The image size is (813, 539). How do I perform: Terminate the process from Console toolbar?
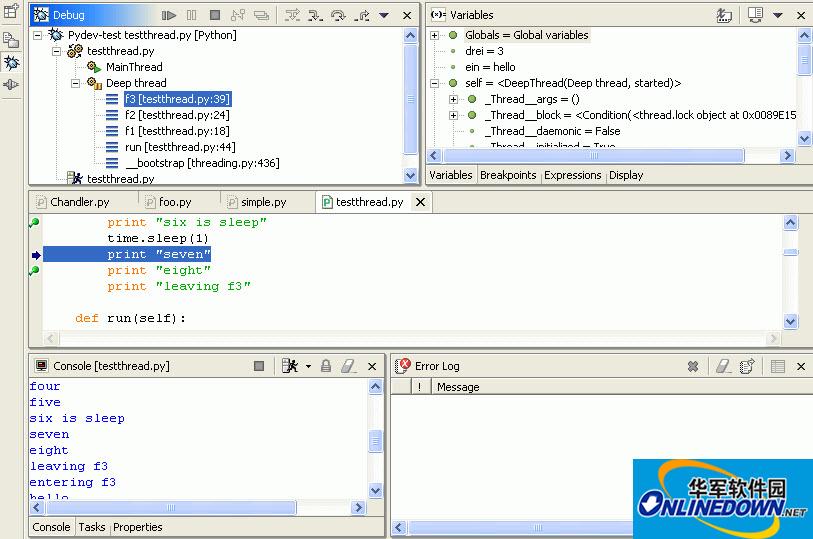(x=259, y=366)
